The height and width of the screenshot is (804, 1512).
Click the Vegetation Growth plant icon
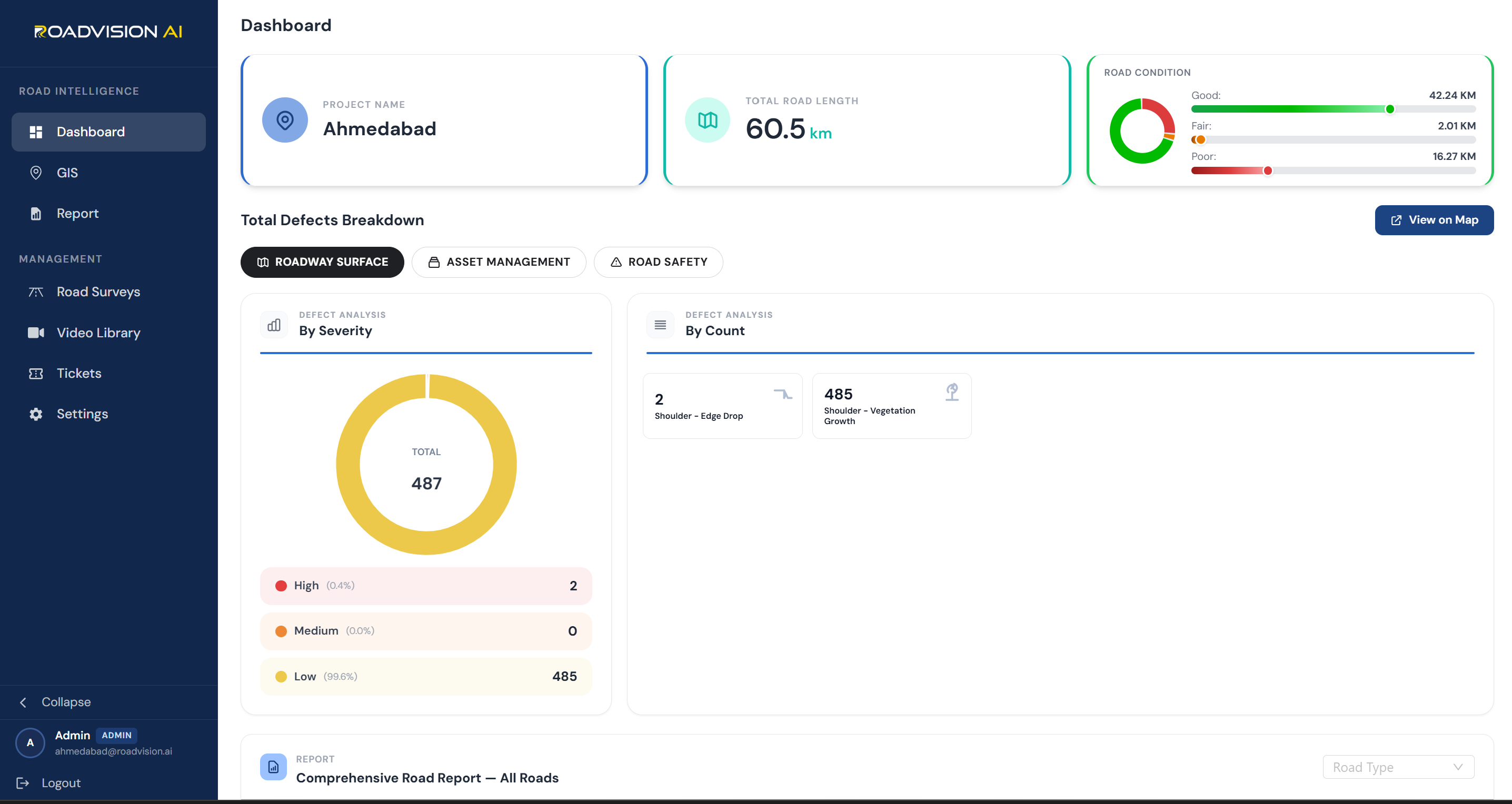(952, 393)
